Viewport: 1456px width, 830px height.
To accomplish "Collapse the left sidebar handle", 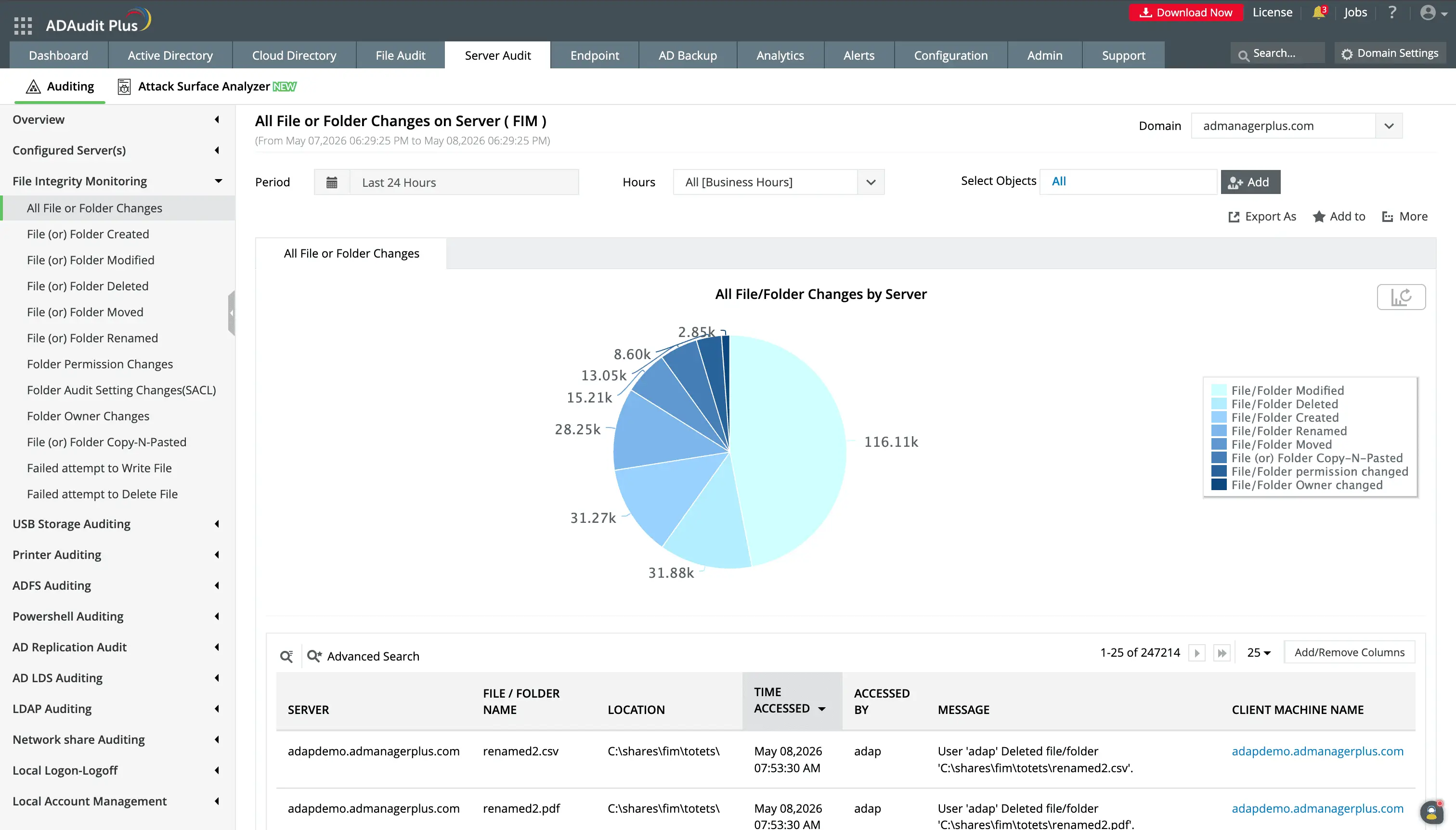I will pos(232,313).
